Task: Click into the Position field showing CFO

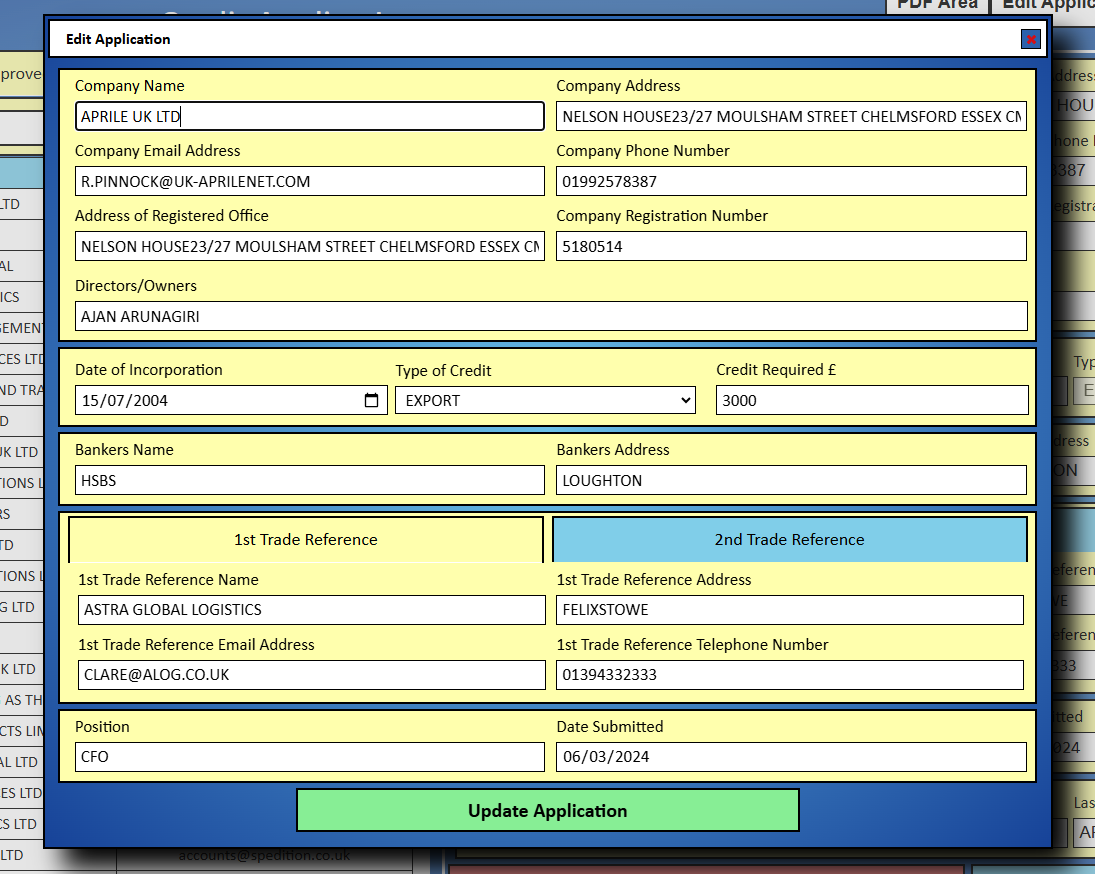Action: click(310, 757)
